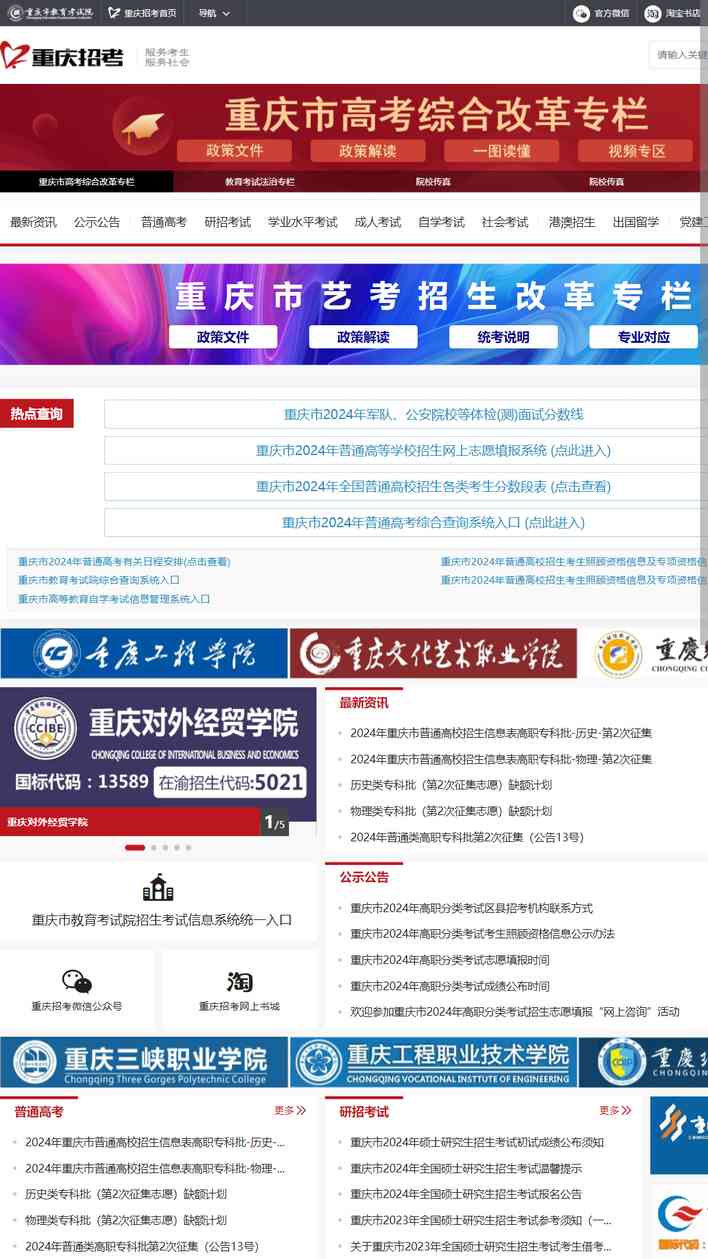Open the 重庆招考微信公众号 WeChat icon

(77, 981)
